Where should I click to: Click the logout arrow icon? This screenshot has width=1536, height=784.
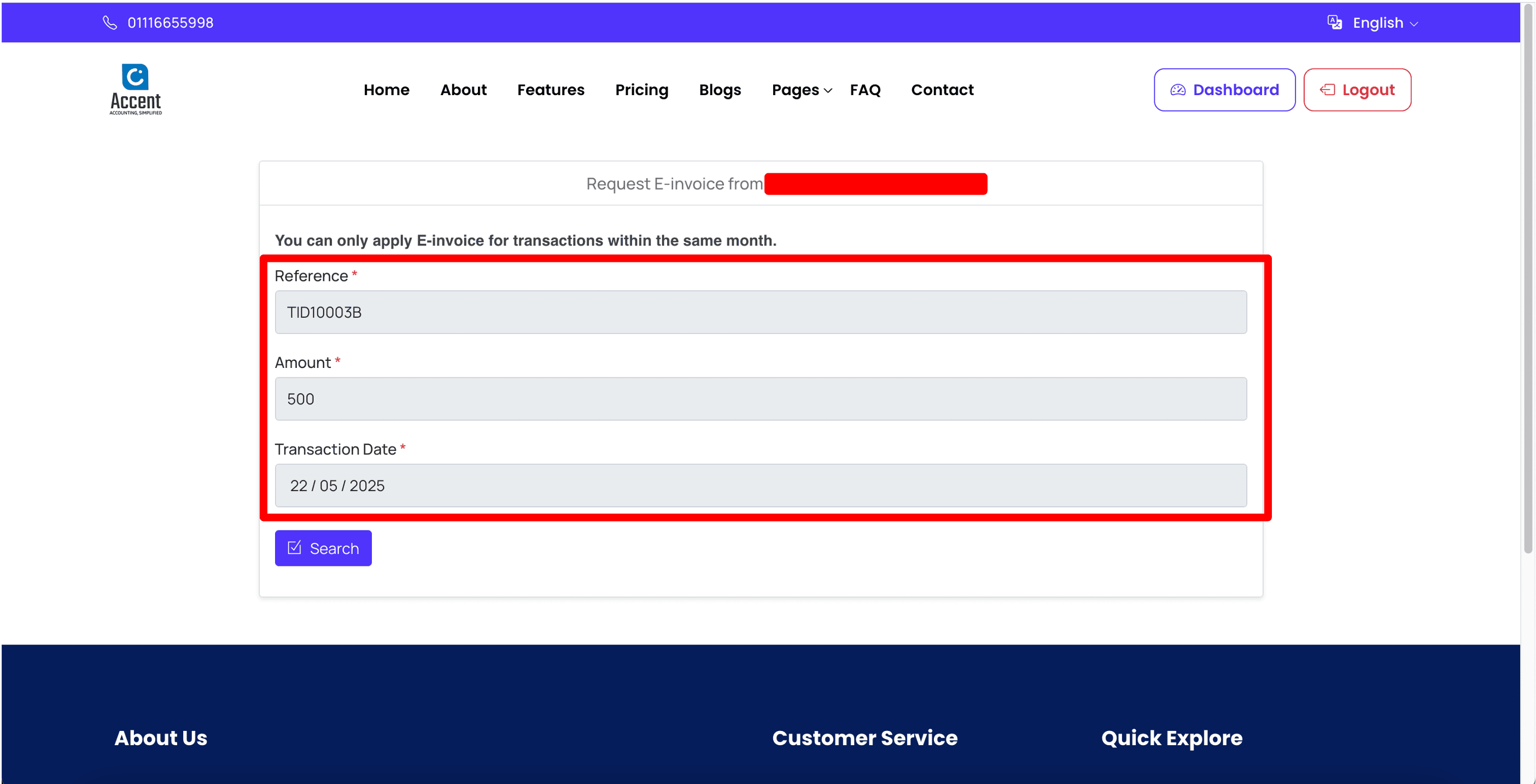click(x=1327, y=90)
